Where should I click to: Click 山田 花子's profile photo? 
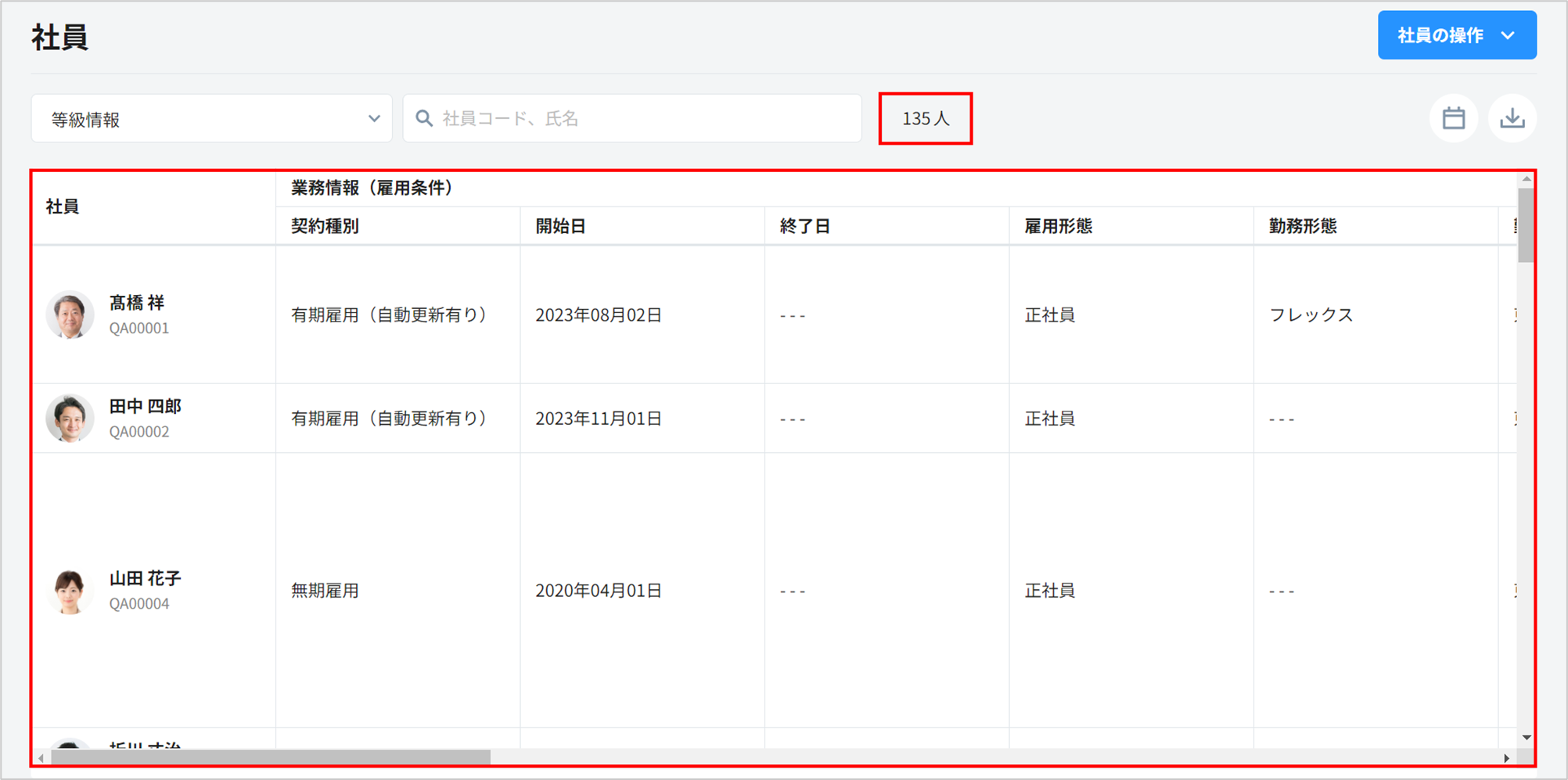(70, 591)
